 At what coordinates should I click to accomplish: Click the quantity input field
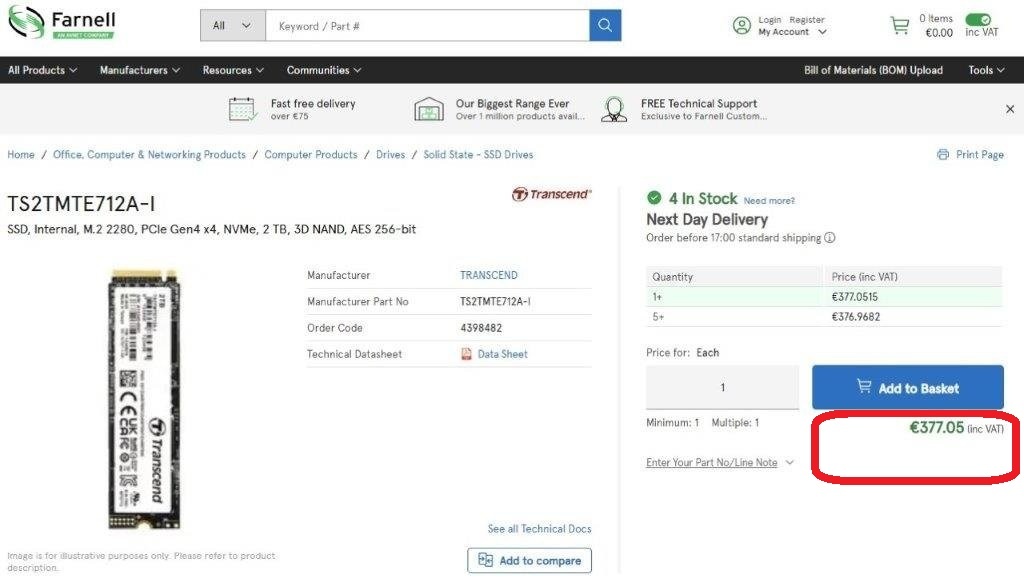click(722, 387)
